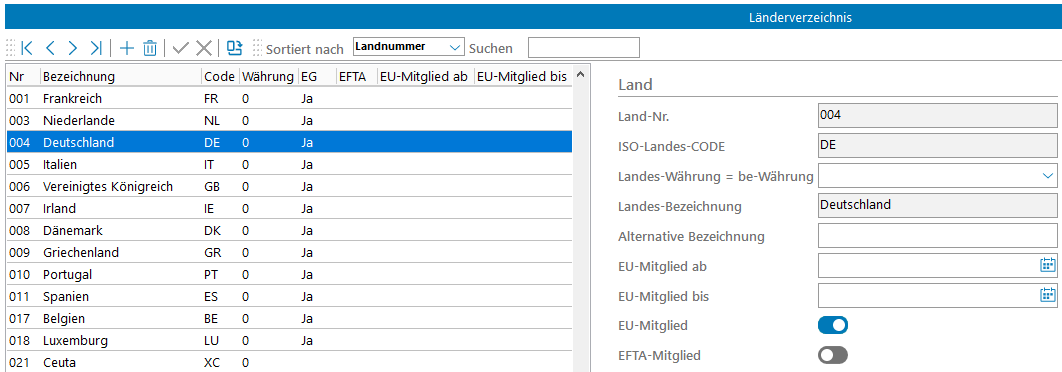Confirm changes with the checkmark icon

coord(181,48)
